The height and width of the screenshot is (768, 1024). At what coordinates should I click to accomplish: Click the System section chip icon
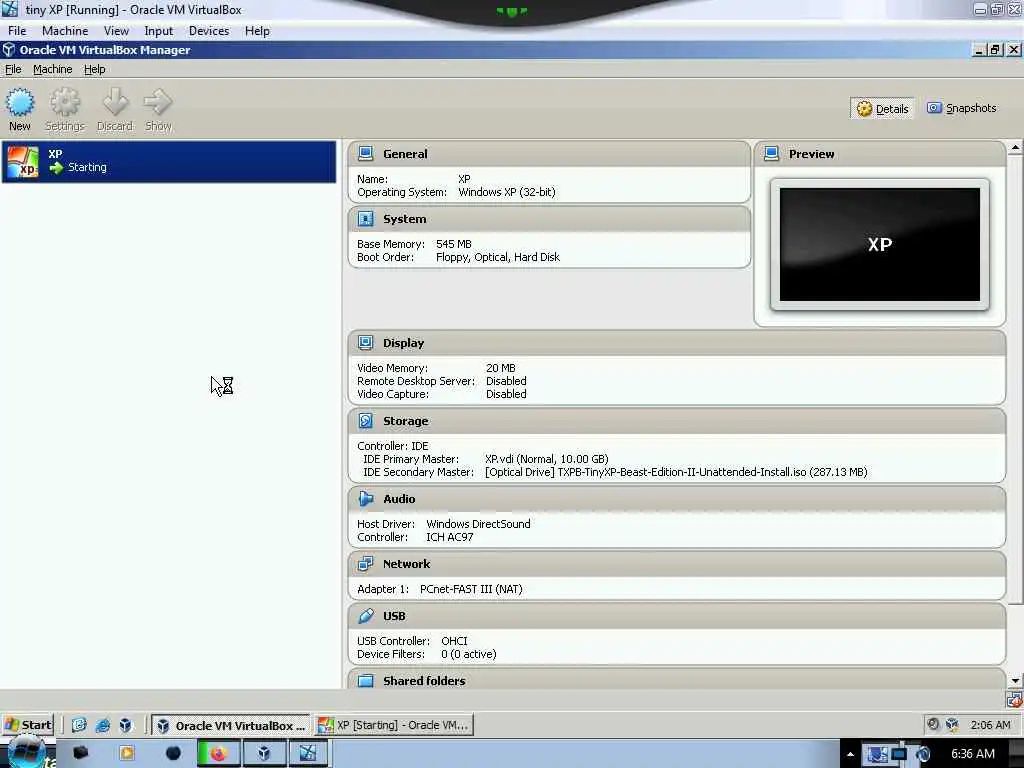[x=366, y=219]
